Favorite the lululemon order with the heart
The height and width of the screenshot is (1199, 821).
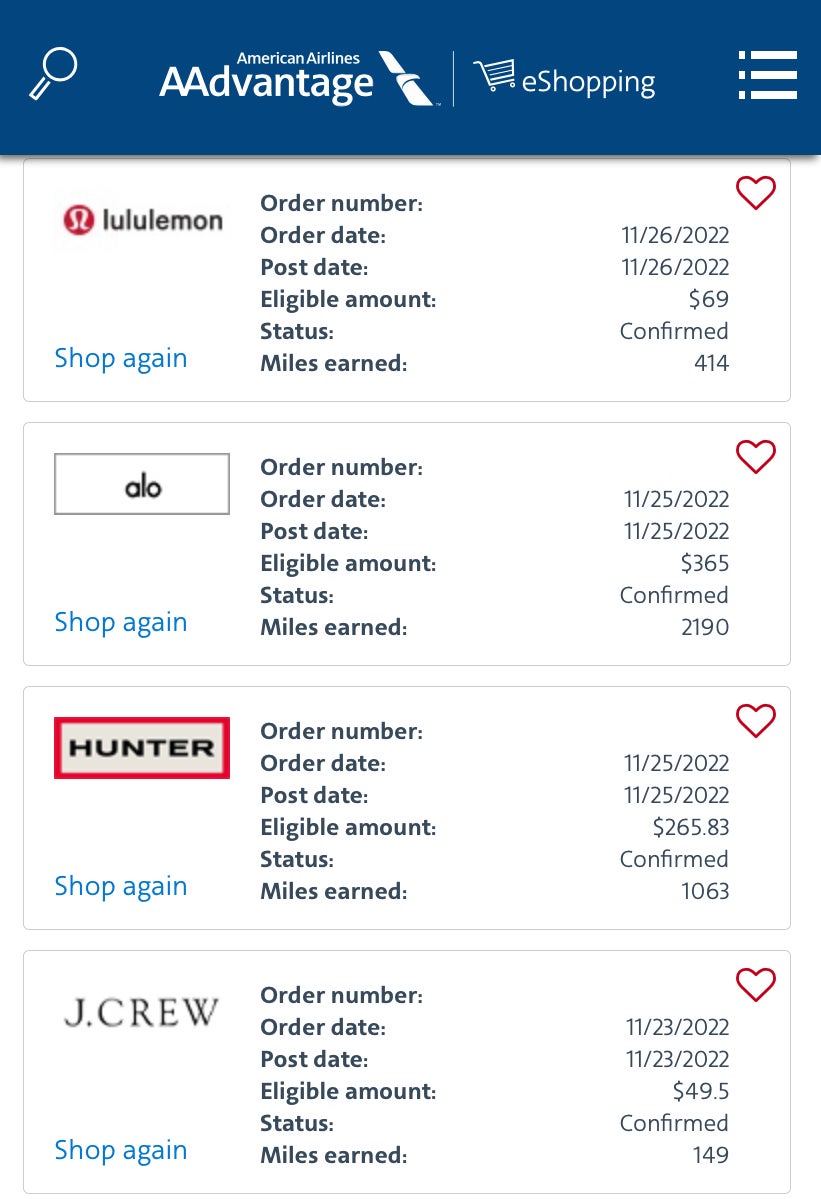point(756,193)
